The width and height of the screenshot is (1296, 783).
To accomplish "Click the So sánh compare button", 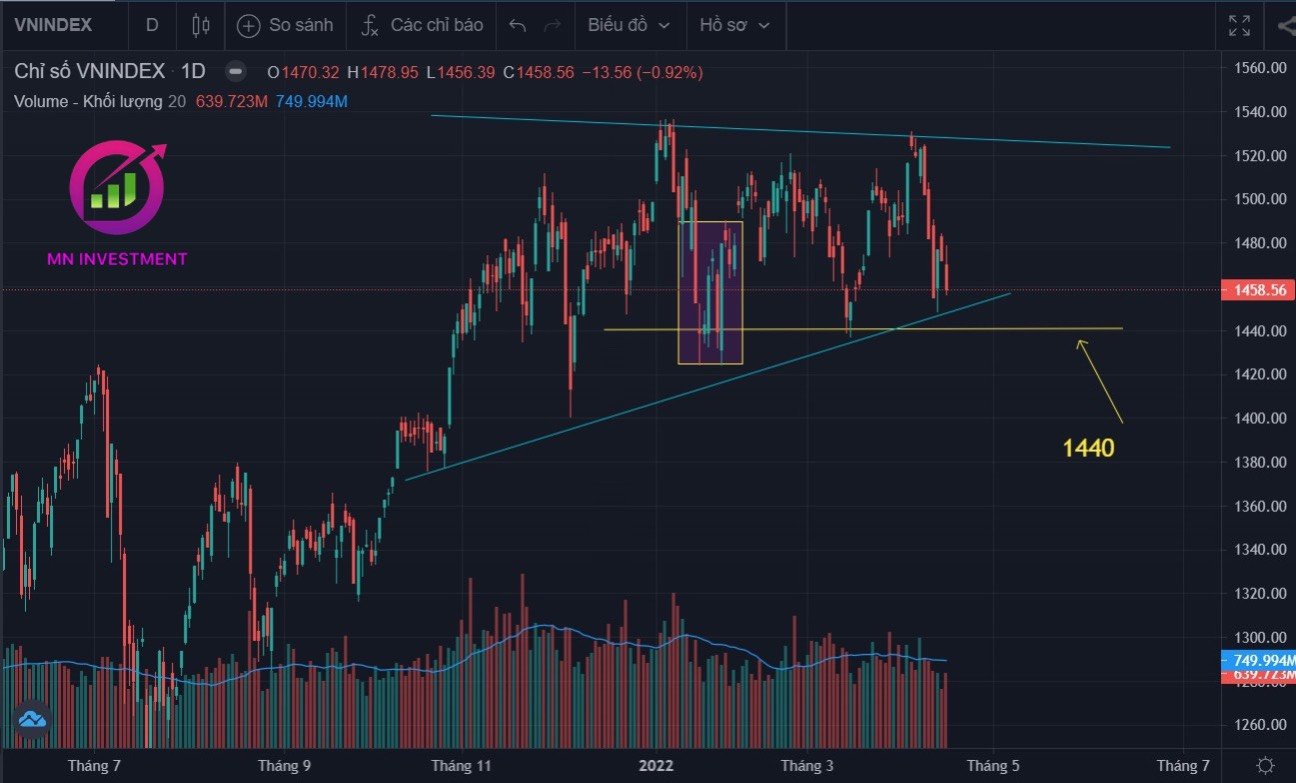I will pos(285,25).
